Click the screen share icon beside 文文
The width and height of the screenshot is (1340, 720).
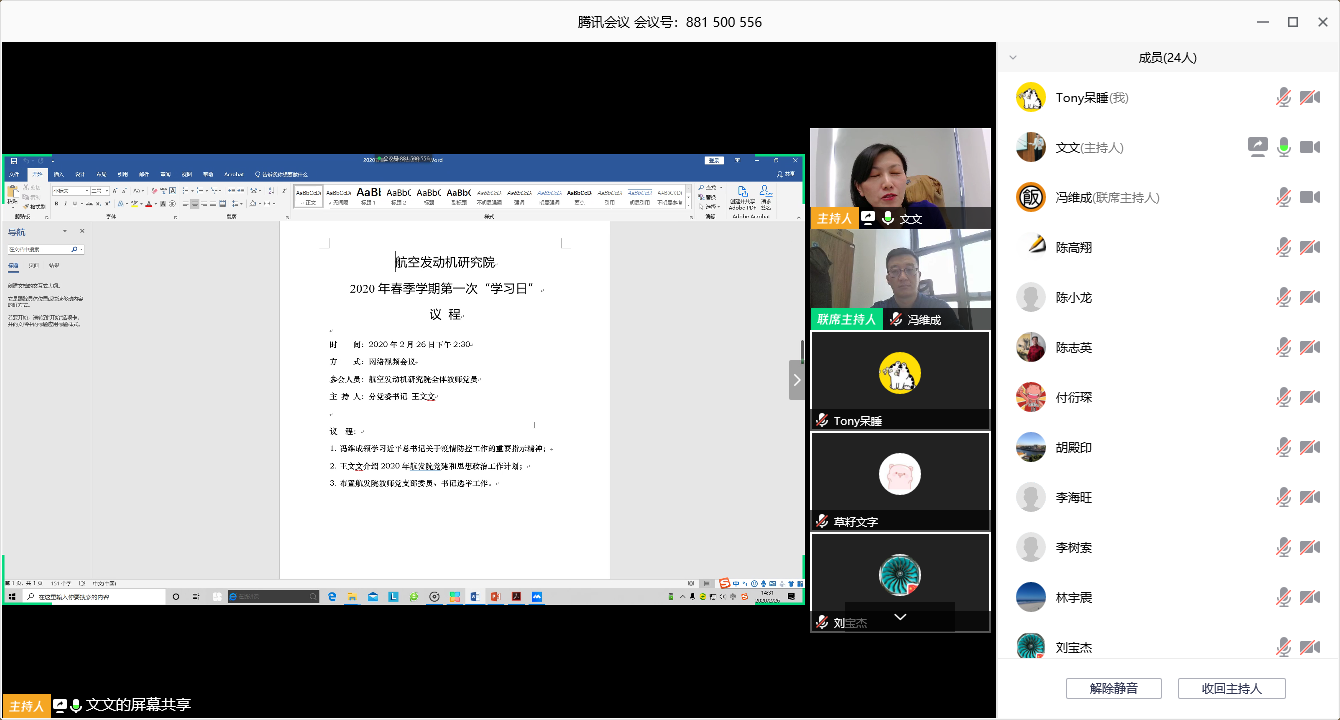tap(1257, 147)
